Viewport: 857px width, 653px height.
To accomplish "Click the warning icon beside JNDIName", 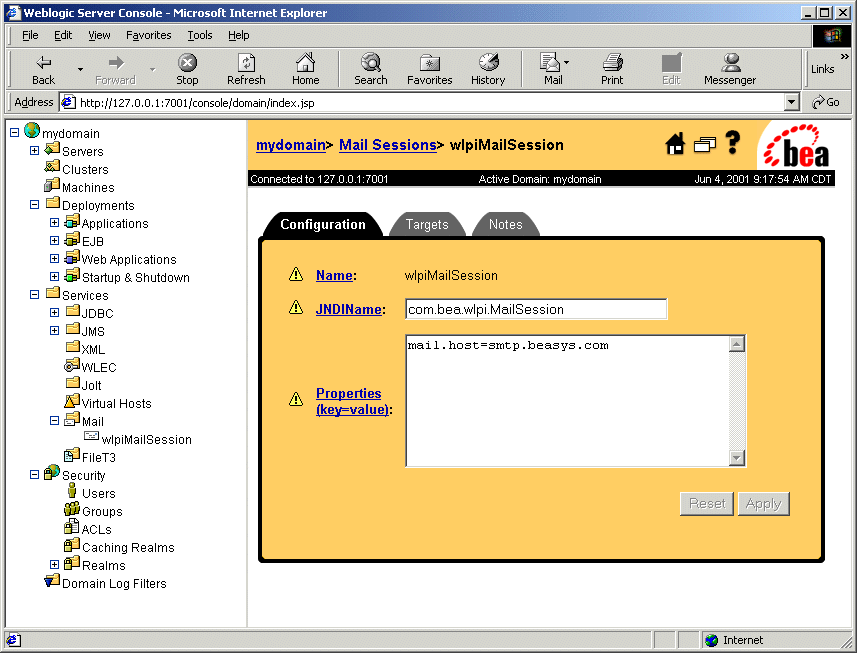I will pyautogui.click(x=296, y=308).
